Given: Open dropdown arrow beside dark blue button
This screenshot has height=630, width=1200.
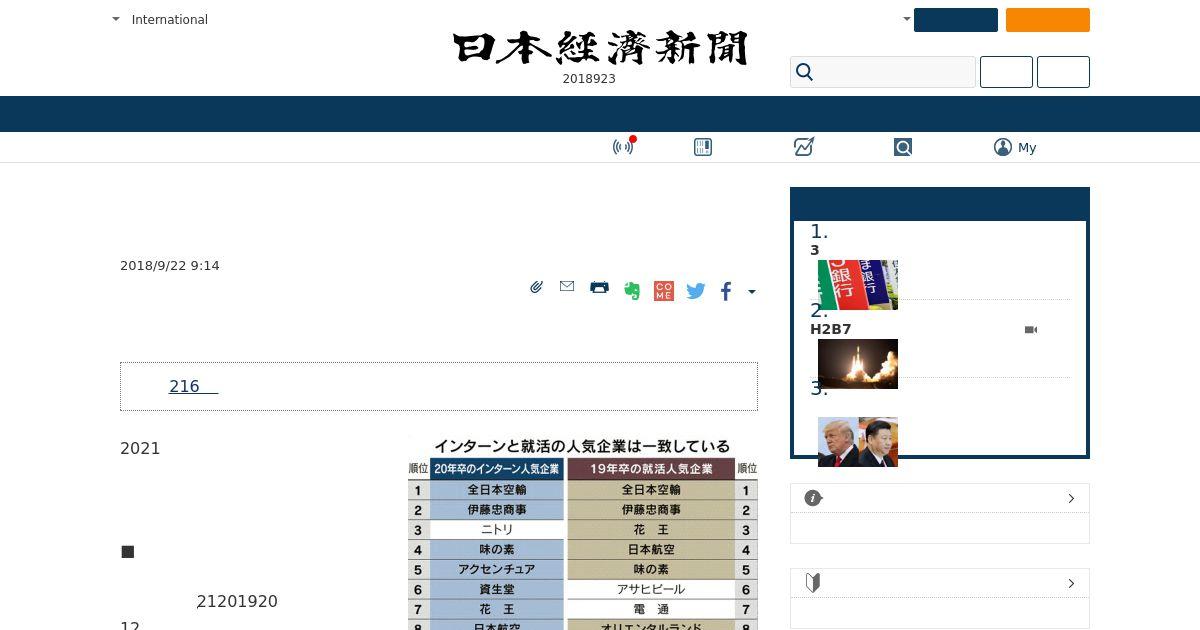Looking at the screenshot, I should 907,19.
